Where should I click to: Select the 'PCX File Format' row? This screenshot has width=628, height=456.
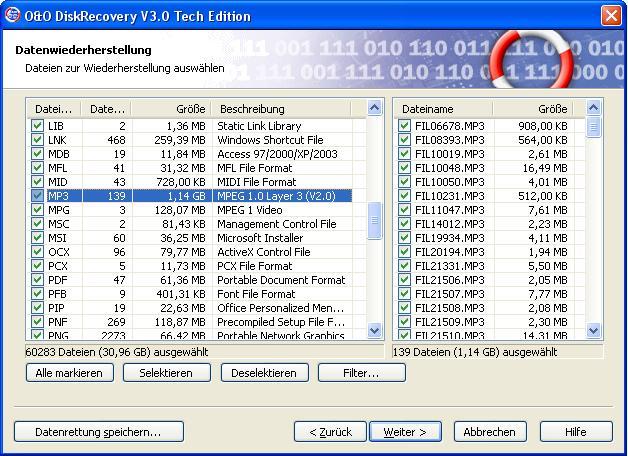pyautogui.click(x=190, y=266)
